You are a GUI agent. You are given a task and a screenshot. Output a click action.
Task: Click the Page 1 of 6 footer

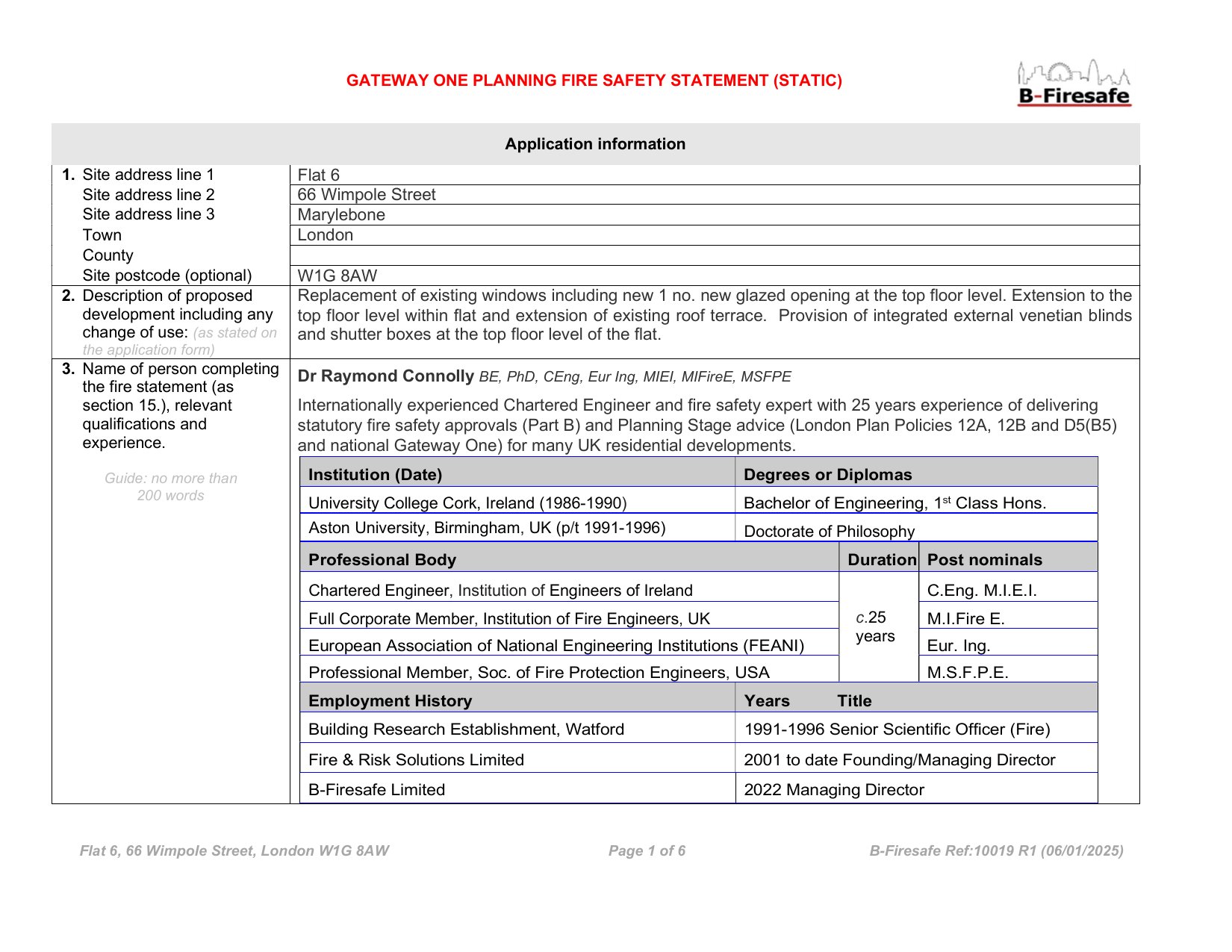(x=647, y=851)
